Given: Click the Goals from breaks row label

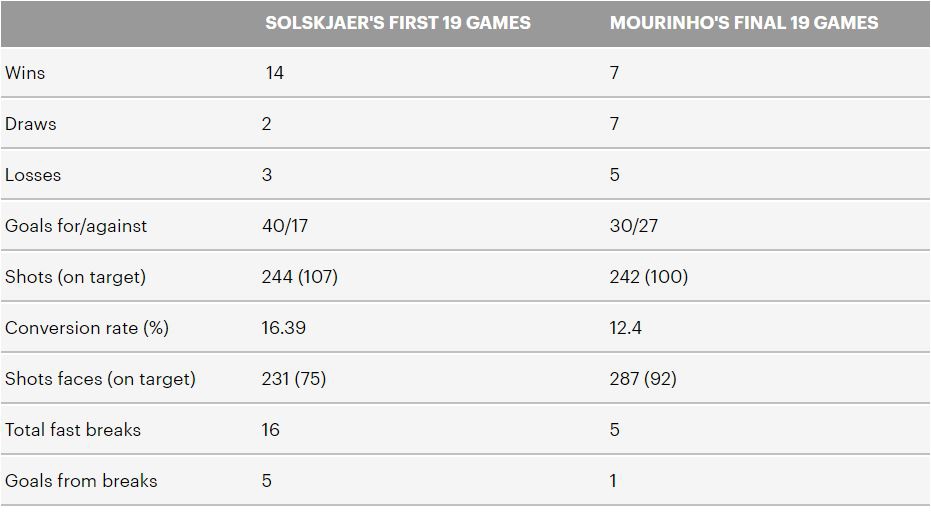Looking at the screenshot, I should (x=81, y=481).
